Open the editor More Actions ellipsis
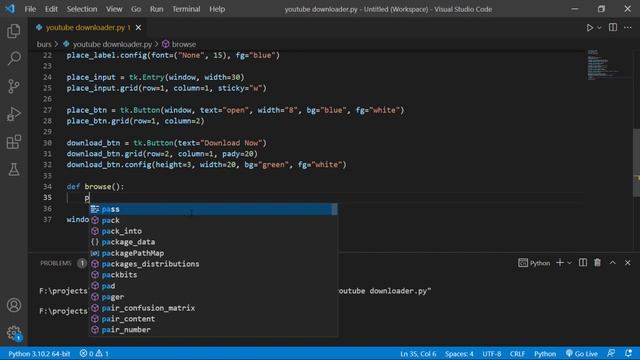The image size is (640, 360). tap(628, 27)
